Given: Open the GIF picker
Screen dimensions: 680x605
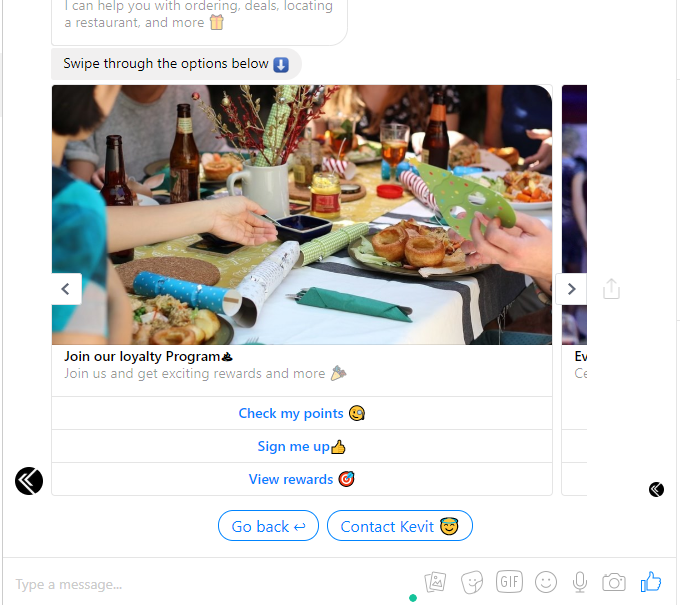Looking at the screenshot, I should point(509,581).
